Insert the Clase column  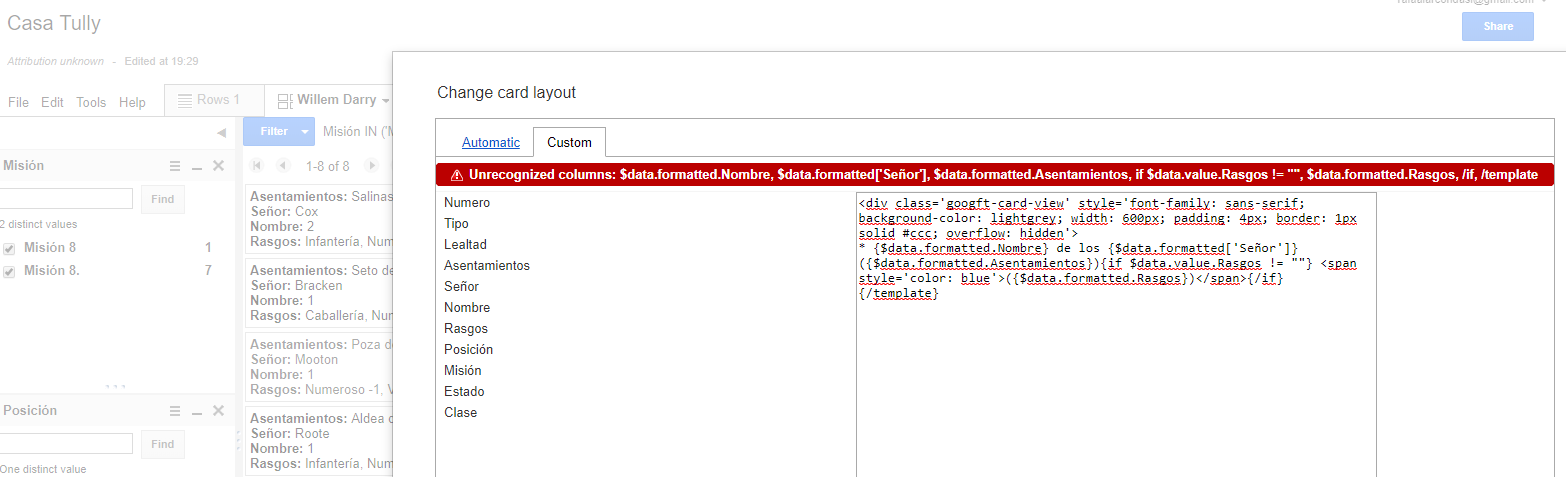(460, 412)
